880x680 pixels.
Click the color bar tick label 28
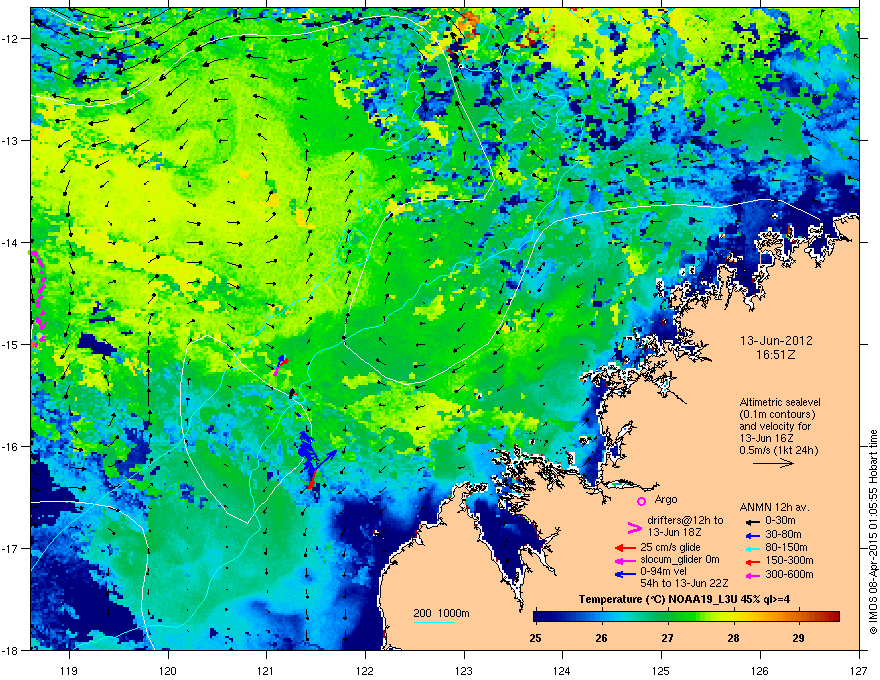733,638
